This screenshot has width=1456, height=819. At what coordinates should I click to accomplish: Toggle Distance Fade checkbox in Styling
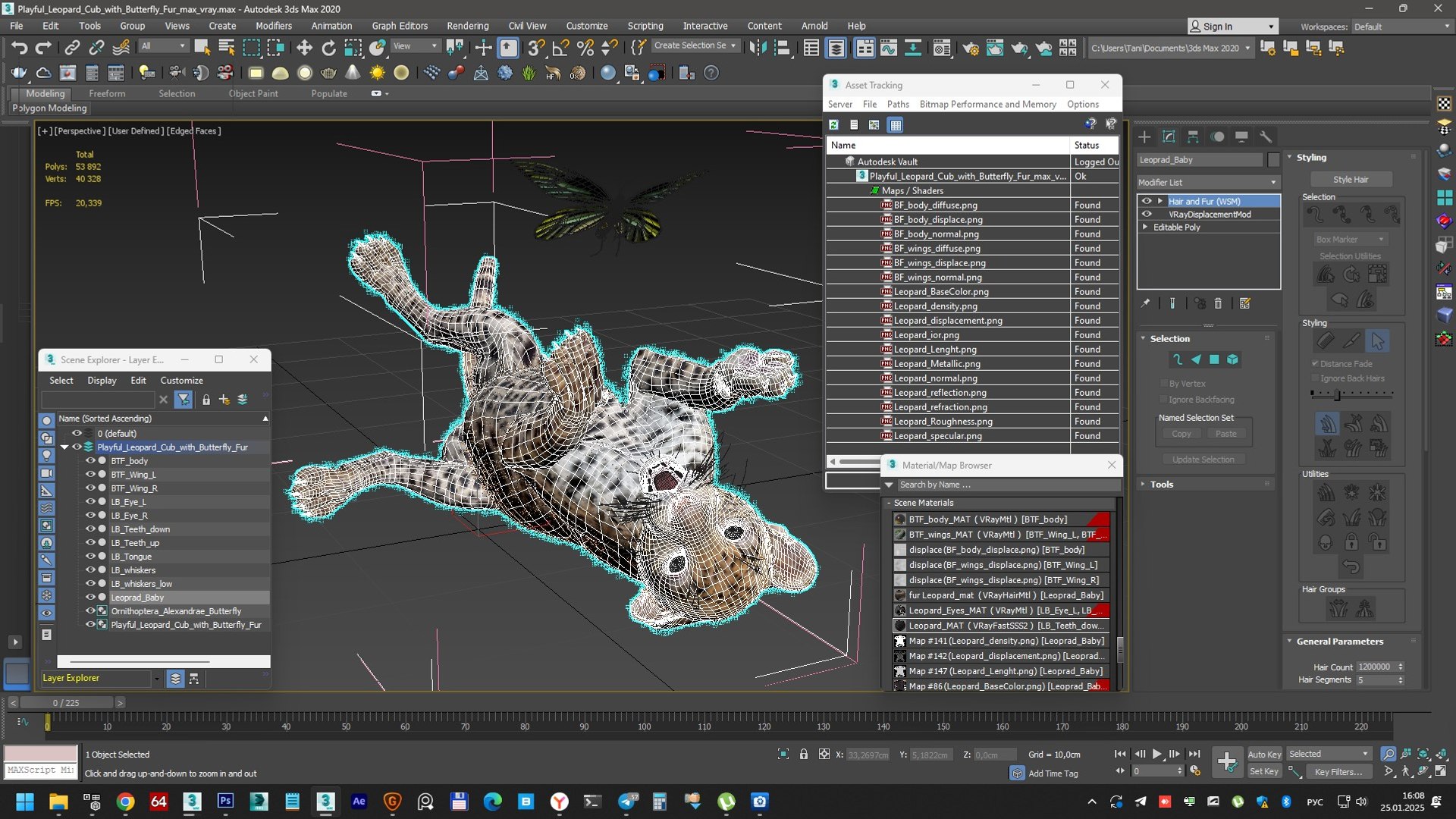[x=1315, y=363]
